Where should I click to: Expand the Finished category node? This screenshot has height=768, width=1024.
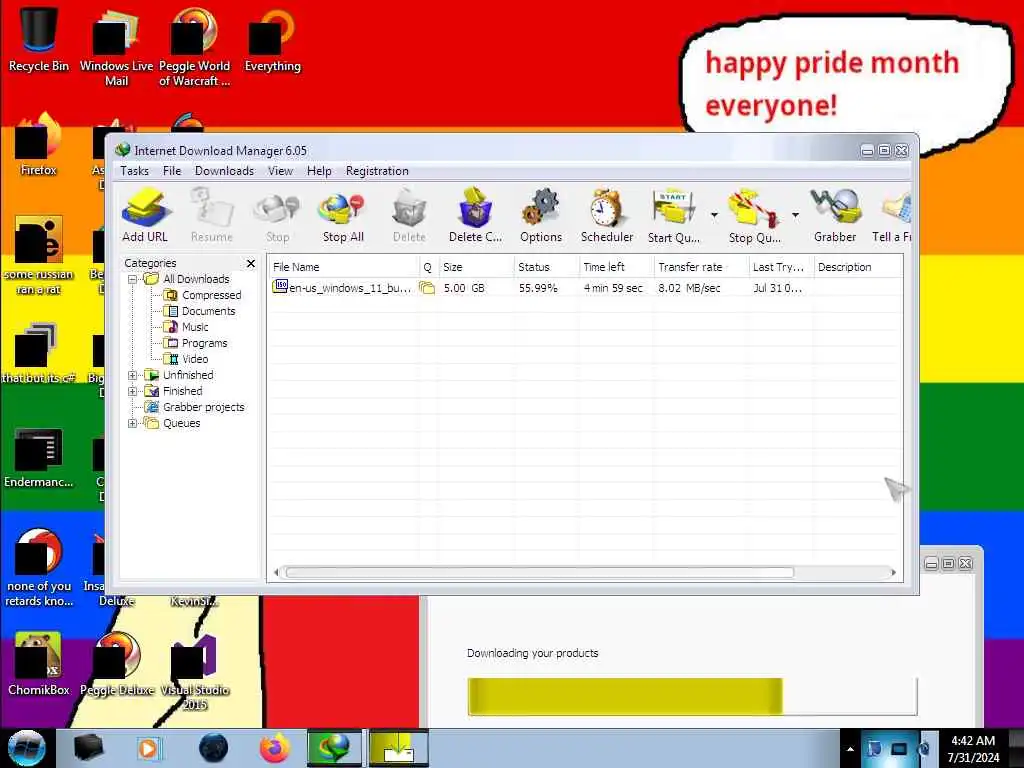[133, 392]
